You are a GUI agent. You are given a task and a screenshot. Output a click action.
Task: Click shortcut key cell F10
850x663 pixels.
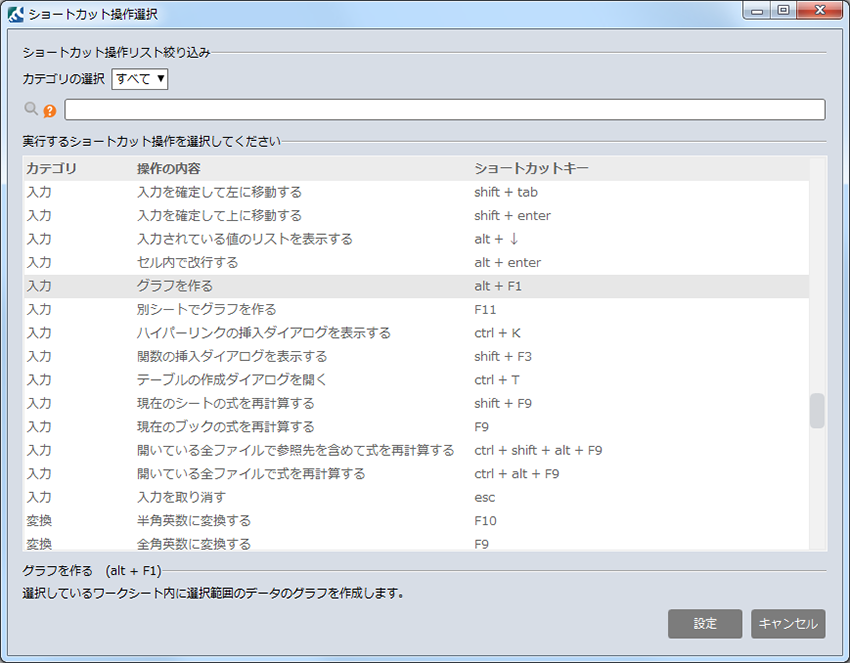[485, 521]
